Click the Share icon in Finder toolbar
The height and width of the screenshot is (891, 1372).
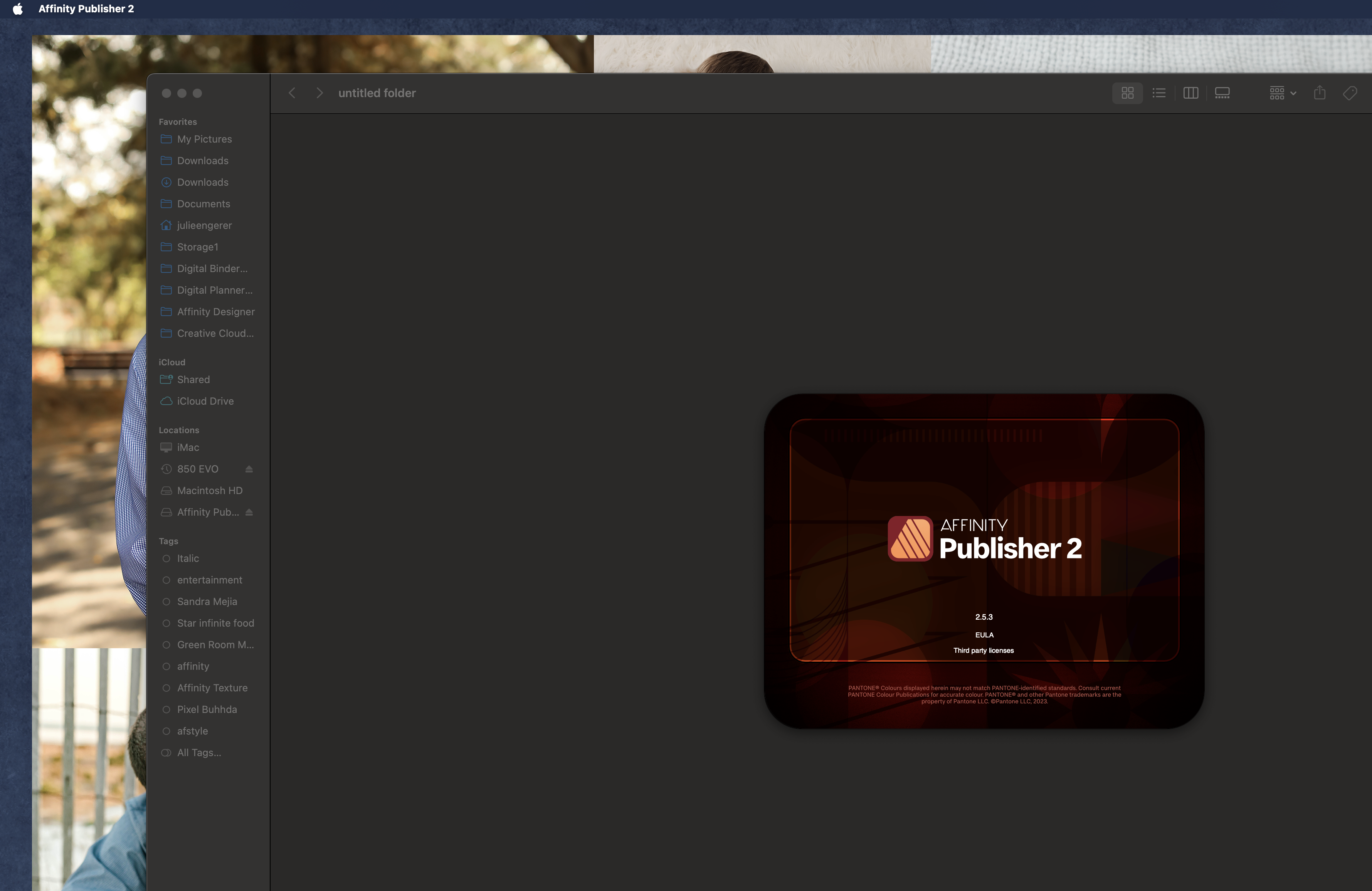1320,93
